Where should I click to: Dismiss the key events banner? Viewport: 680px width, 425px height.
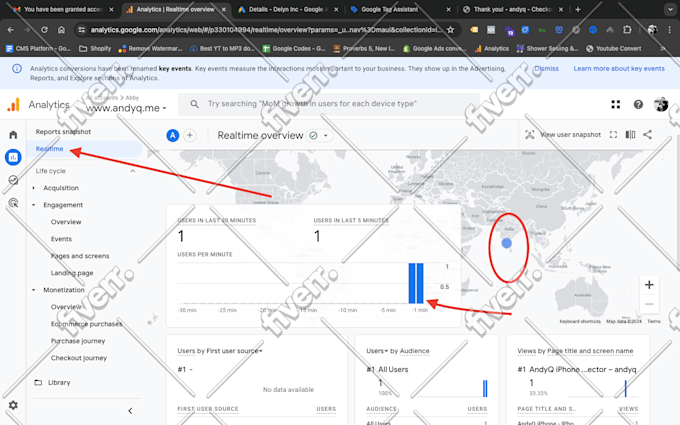[x=546, y=69]
